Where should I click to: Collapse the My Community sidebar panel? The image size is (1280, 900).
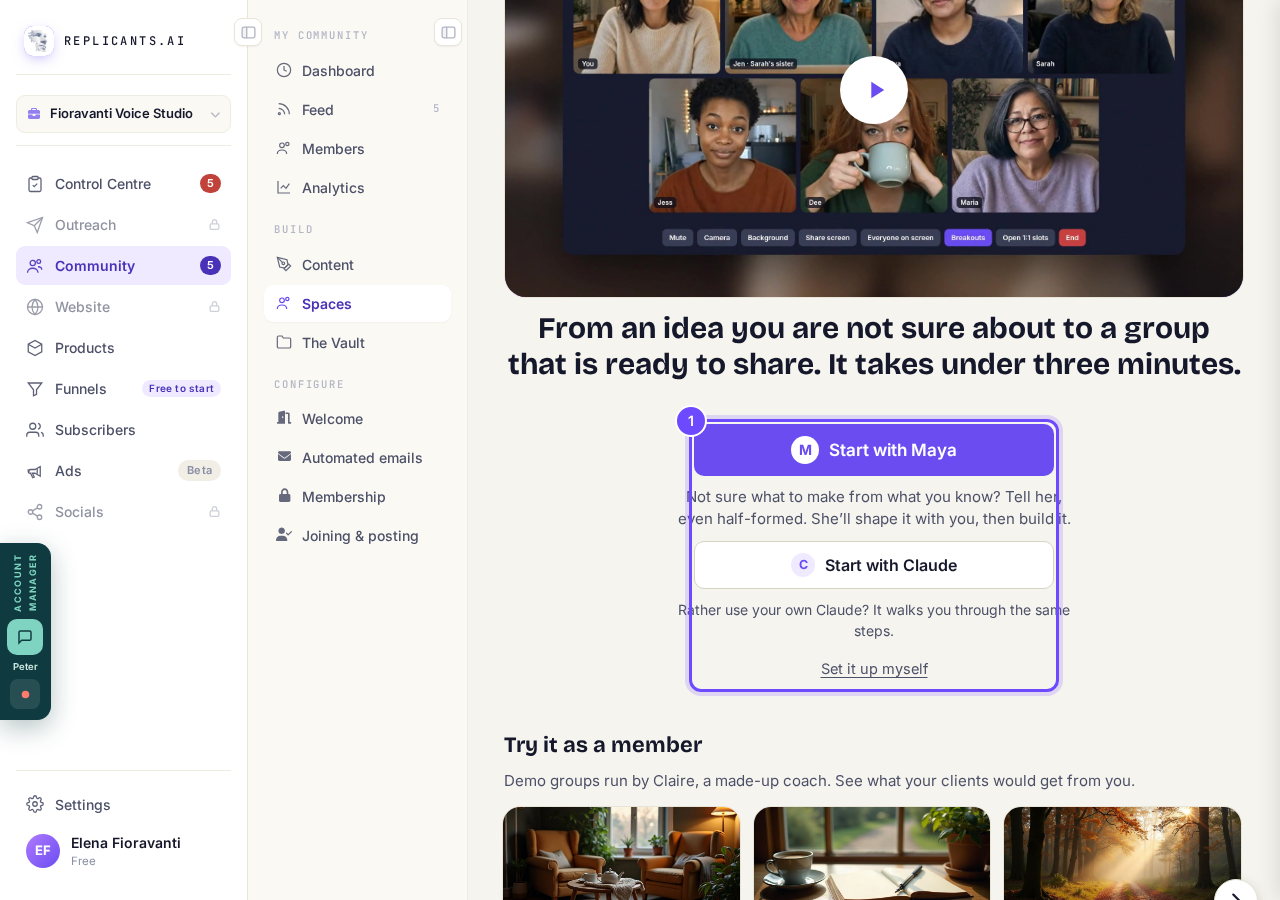point(448,32)
